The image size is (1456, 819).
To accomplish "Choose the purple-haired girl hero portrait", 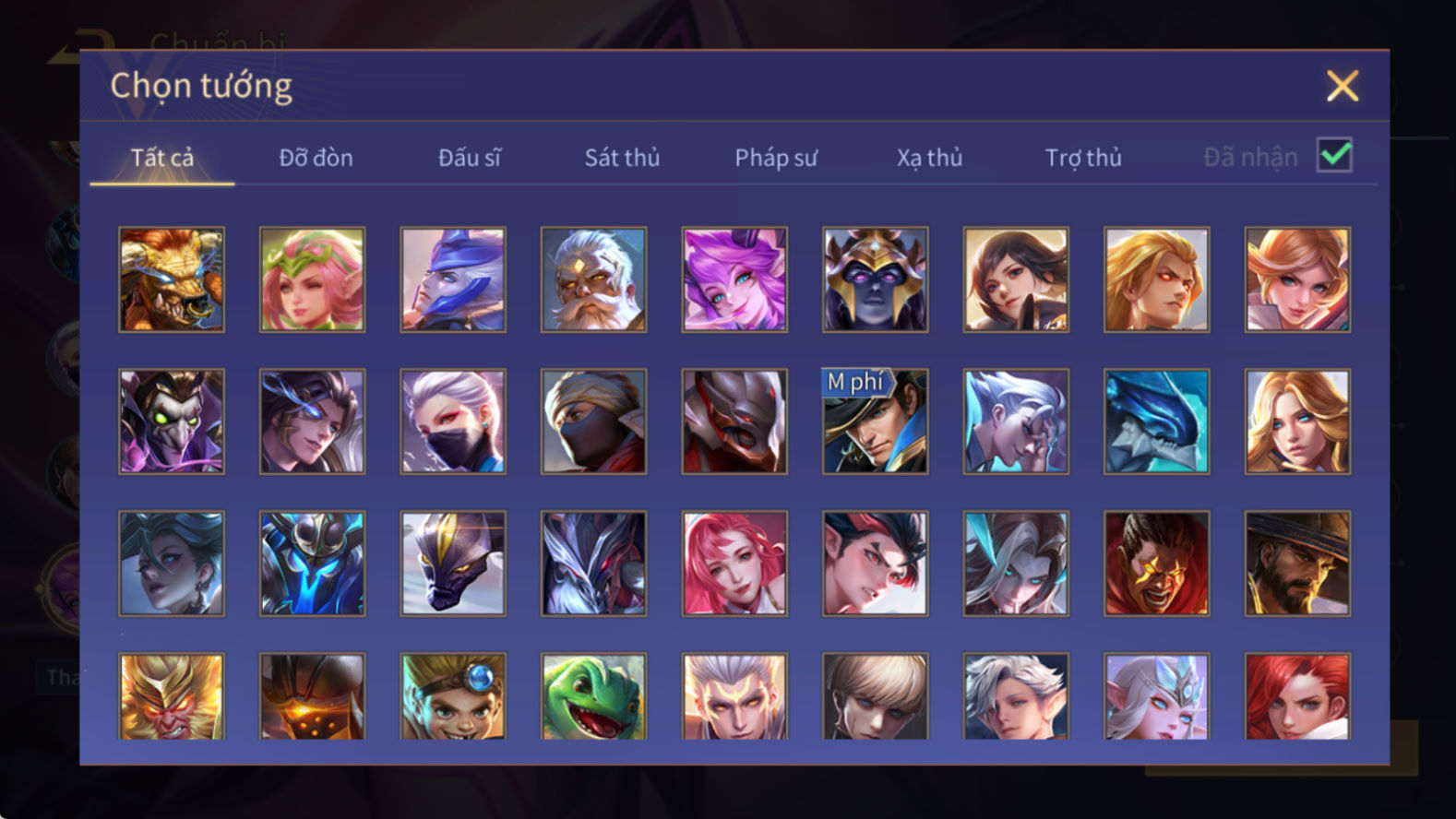I will tap(734, 279).
